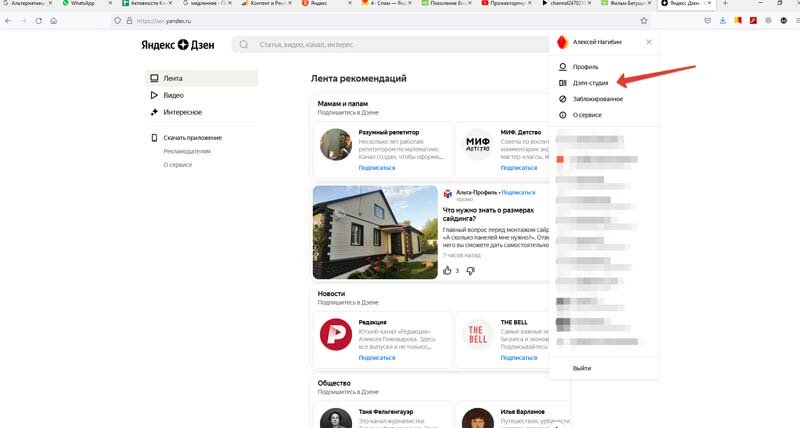800x428 pixels.
Task: Open a new browser tab with plus
Action: [x=725, y=3]
